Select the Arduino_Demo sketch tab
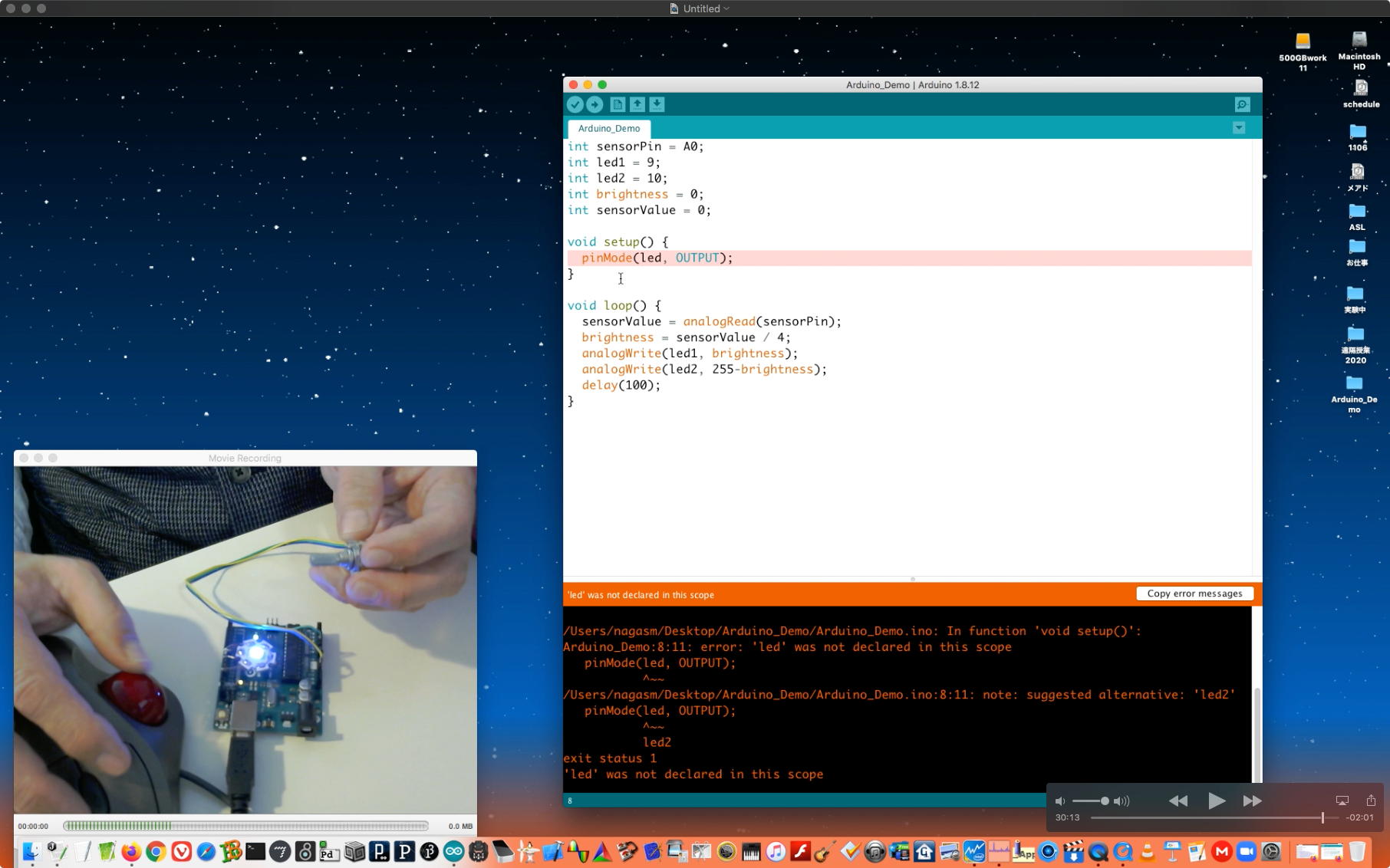 [609, 129]
